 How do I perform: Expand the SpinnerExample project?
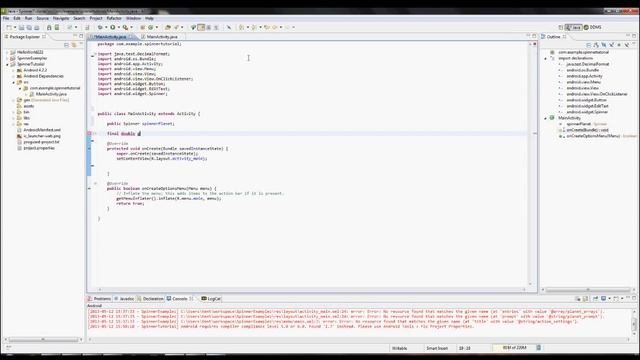7,58
